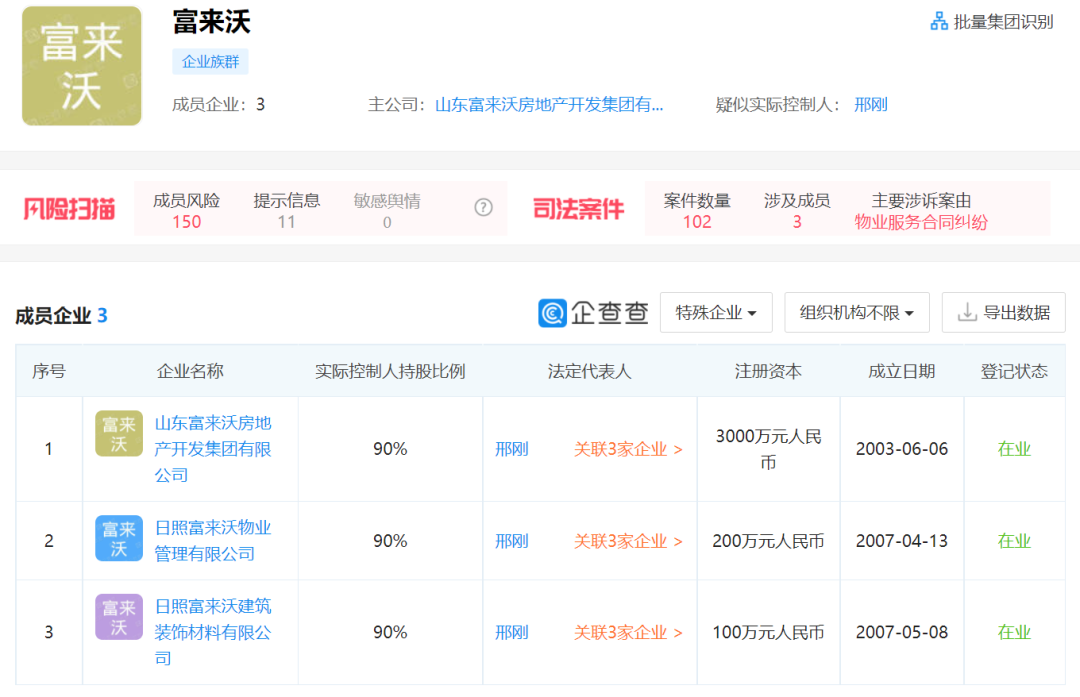Click 日照富来沃建筑装饰材料 purple logo icon
This screenshot has width=1080, height=697.
pos(119,617)
